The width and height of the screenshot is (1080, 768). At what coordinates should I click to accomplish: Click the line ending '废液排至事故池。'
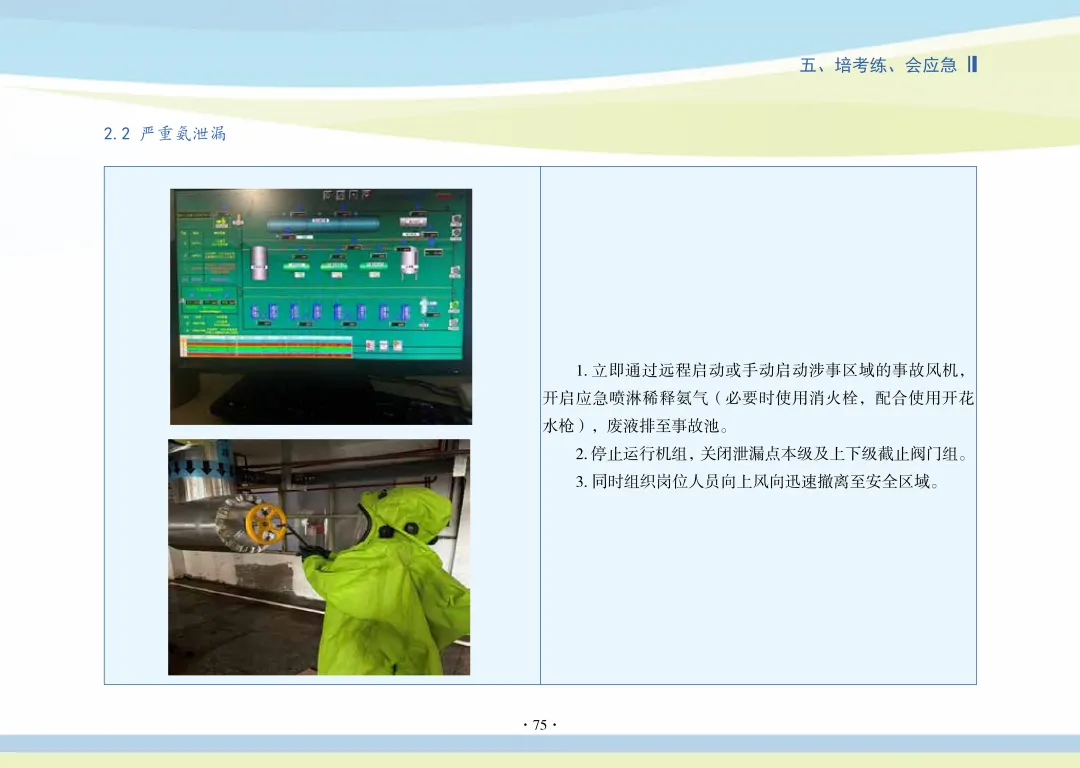point(636,426)
